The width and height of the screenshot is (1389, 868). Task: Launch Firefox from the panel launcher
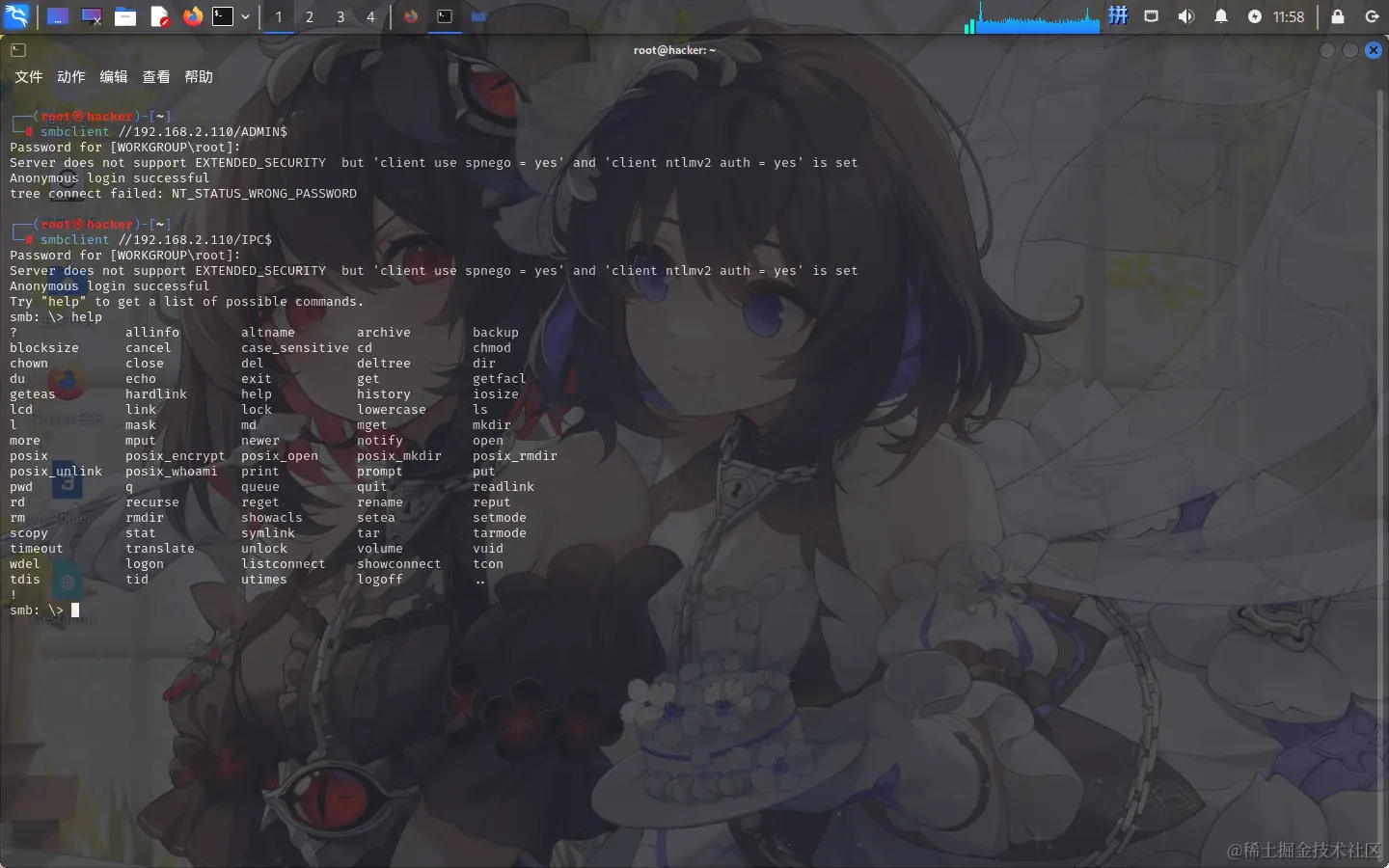193,16
